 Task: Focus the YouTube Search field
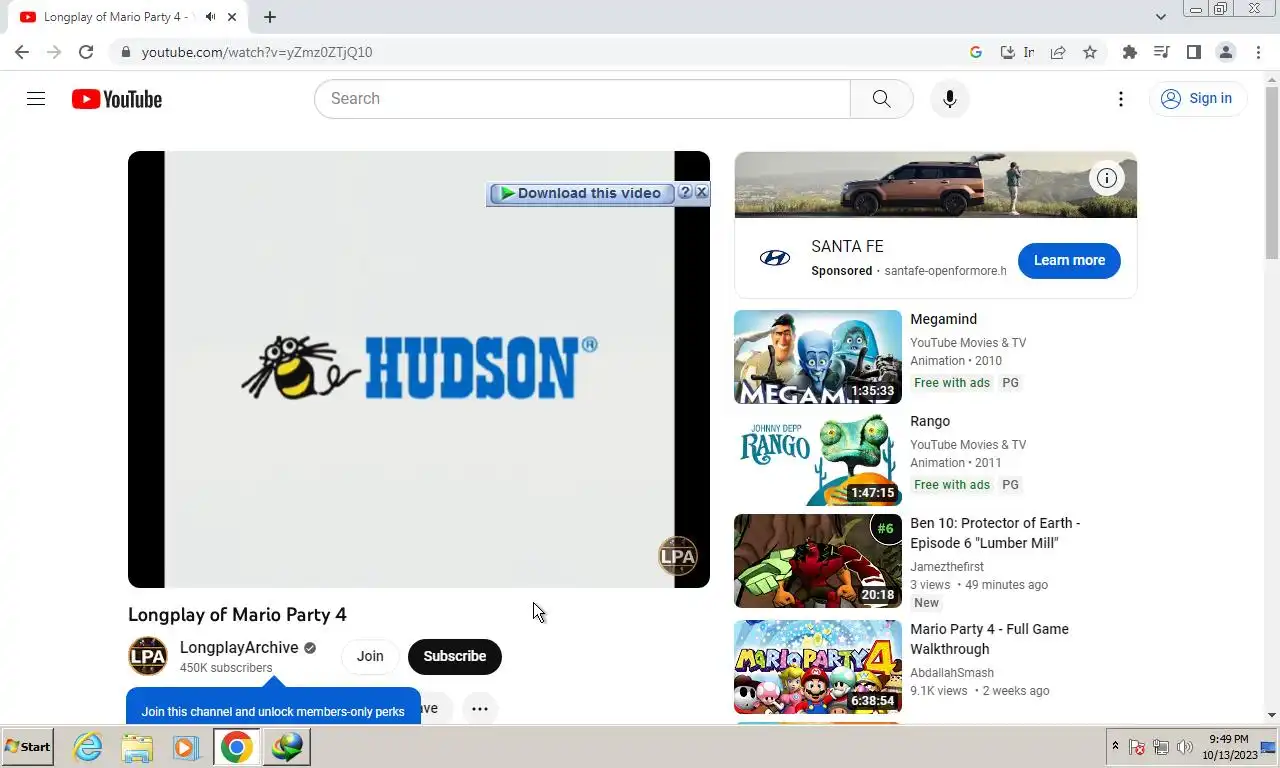click(x=582, y=98)
